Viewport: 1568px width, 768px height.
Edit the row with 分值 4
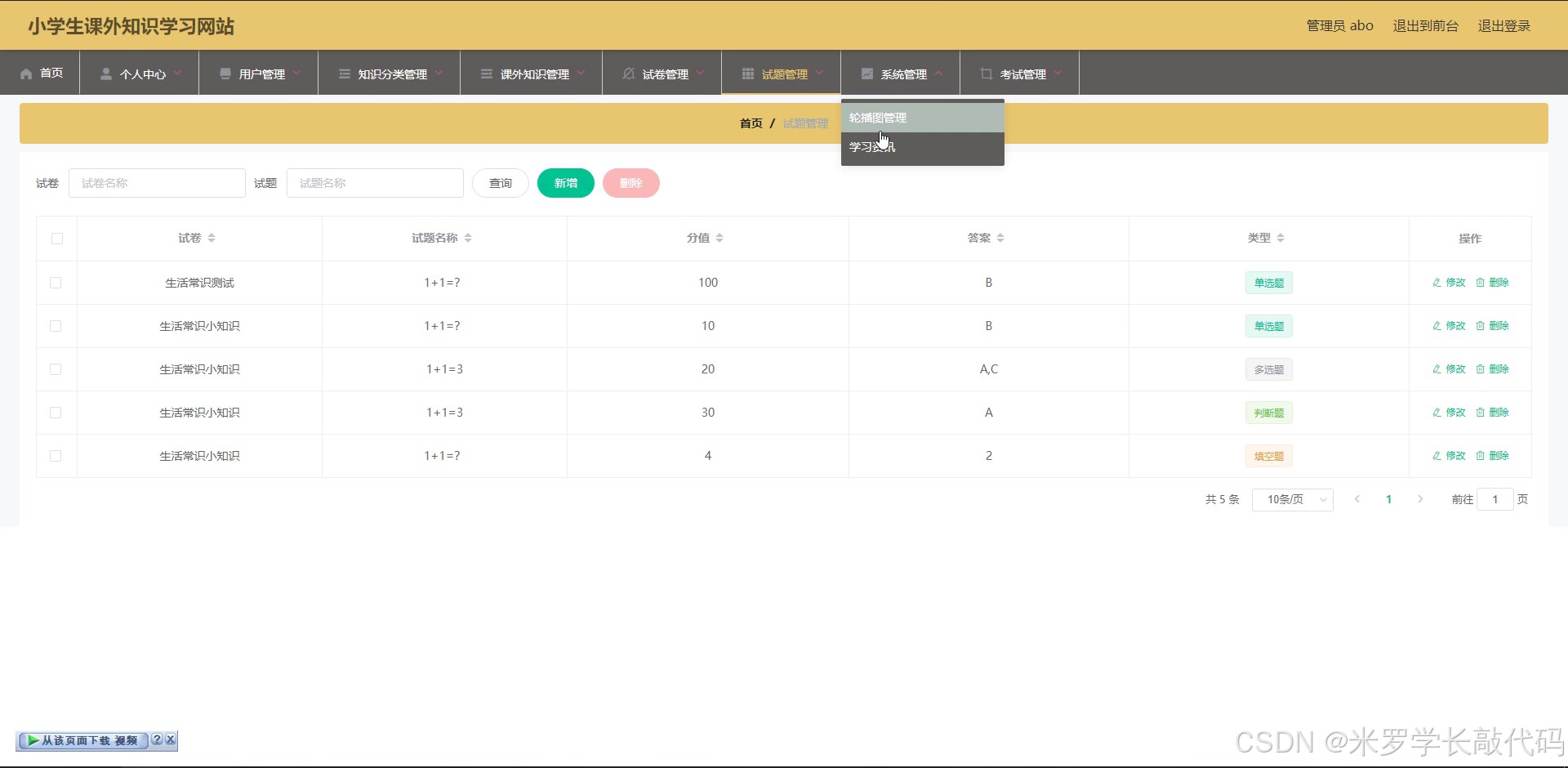point(1449,456)
